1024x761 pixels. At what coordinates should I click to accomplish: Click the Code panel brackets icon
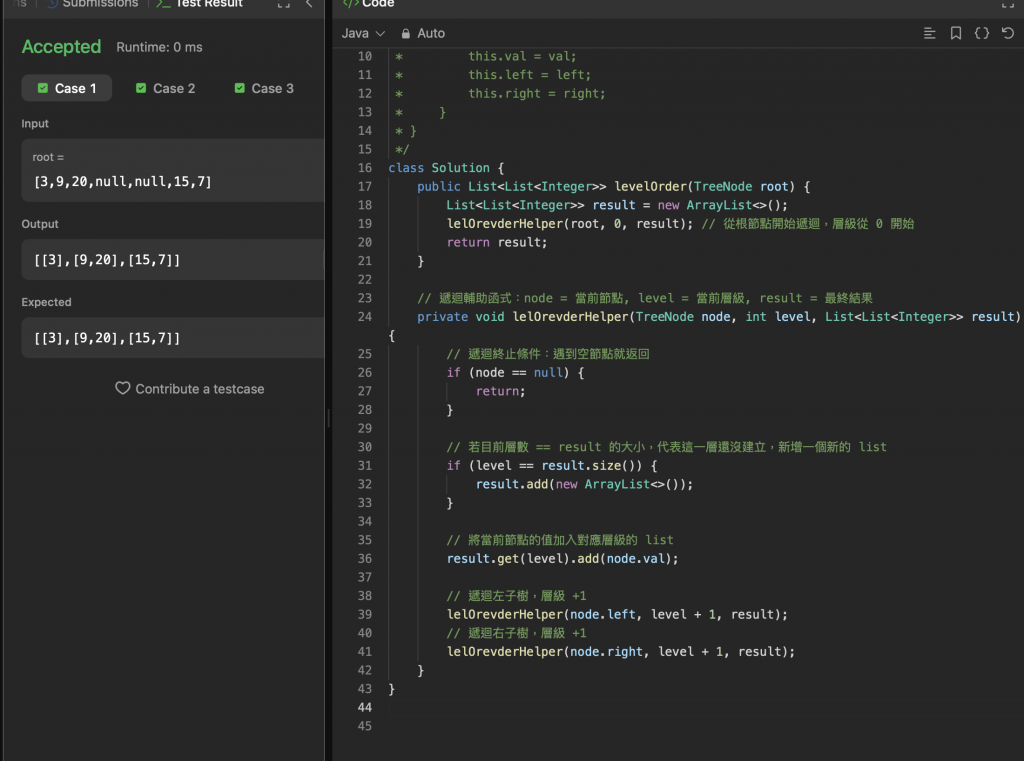coord(351,3)
